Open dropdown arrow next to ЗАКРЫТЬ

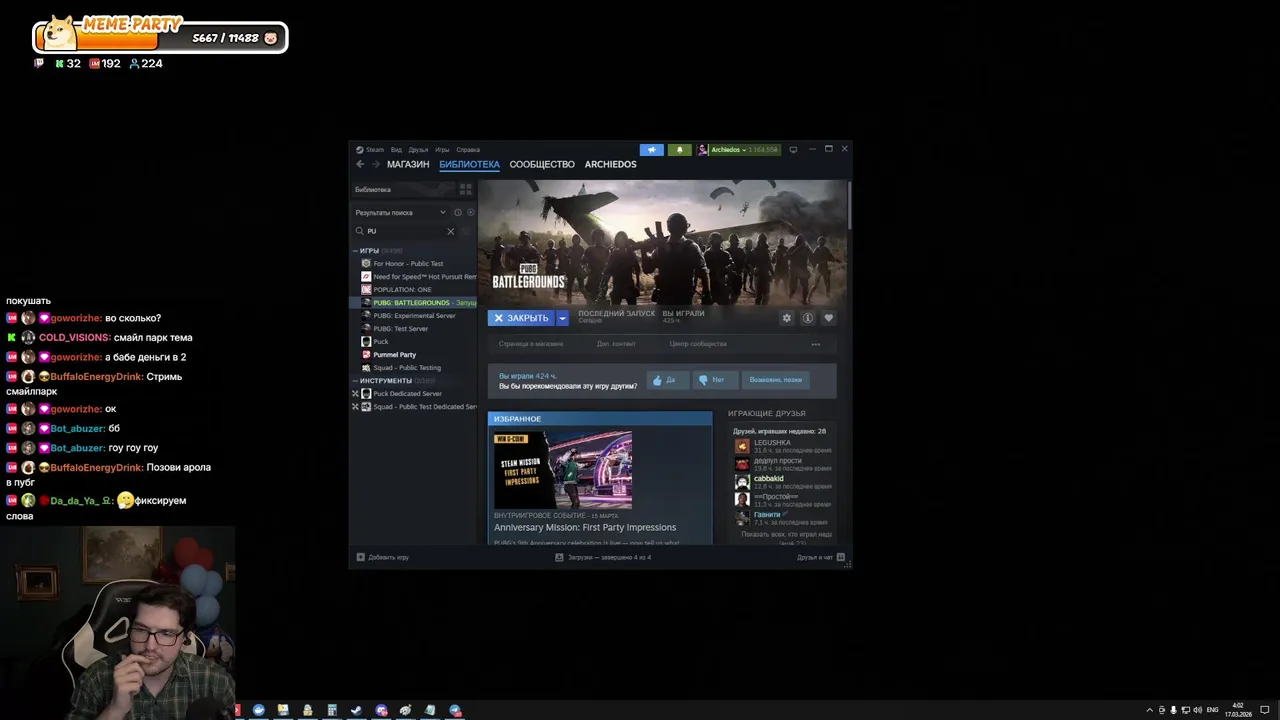[563, 318]
